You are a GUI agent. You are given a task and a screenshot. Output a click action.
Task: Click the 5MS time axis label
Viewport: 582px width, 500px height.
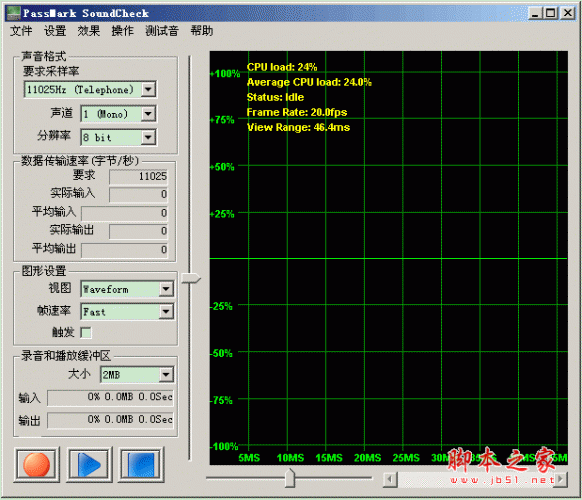coord(249,458)
